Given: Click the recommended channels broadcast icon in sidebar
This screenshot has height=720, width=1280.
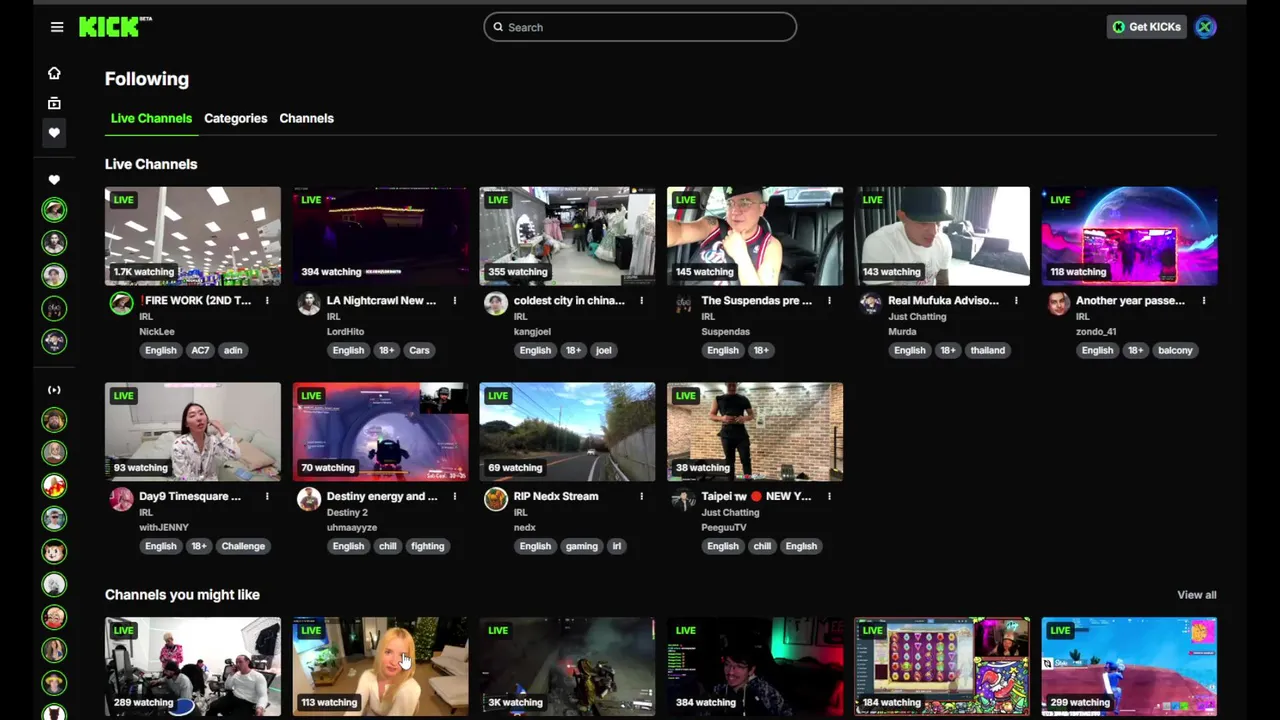Looking at the screenshot, I should pos(54,390).
